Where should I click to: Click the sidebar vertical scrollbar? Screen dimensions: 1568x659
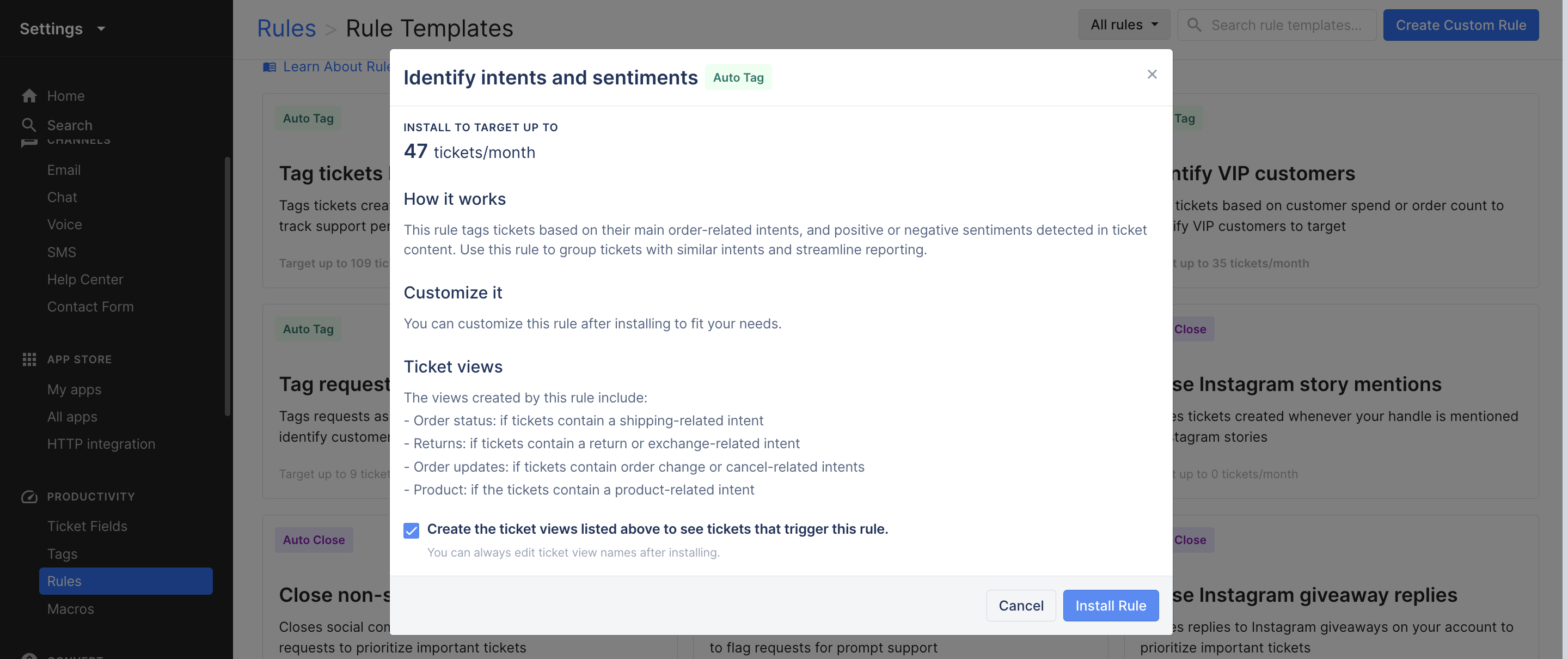(228, 286)
